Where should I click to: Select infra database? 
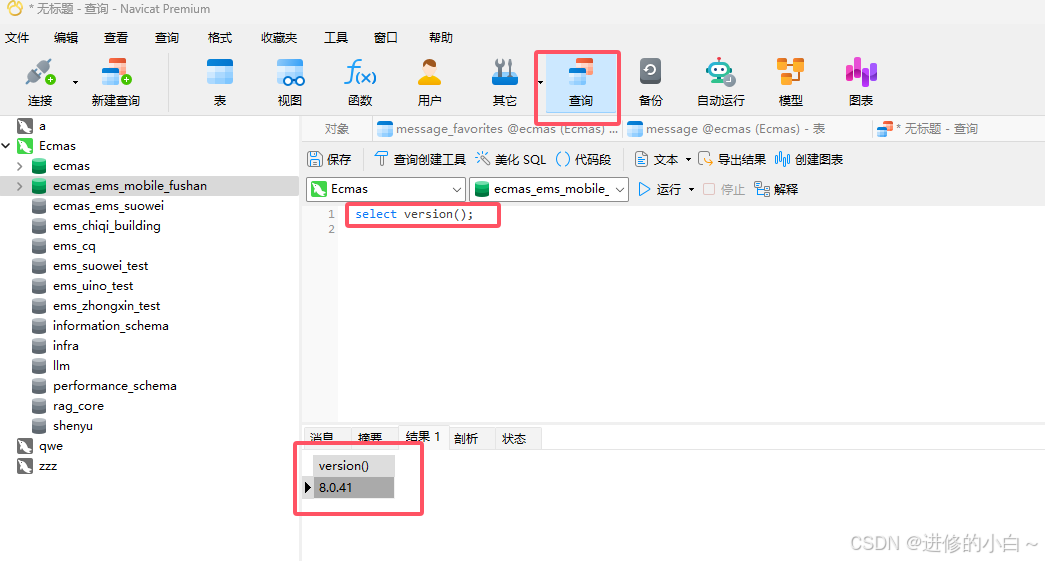pos(66,346)
